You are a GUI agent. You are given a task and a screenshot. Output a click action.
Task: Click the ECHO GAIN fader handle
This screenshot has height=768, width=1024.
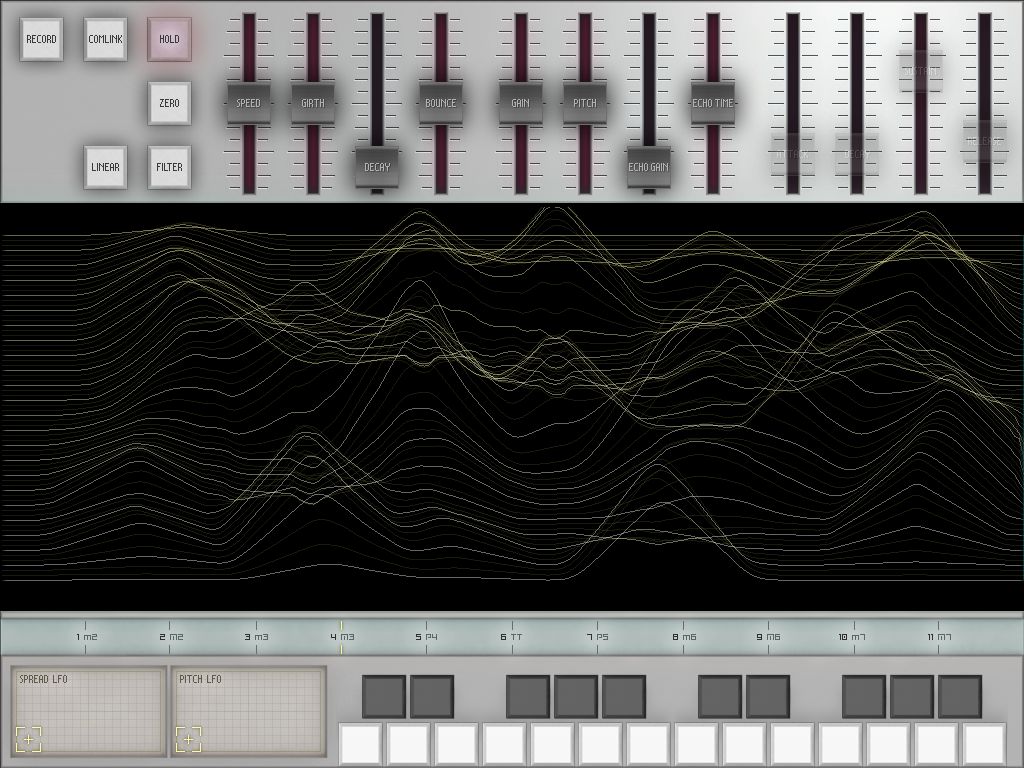[648, 167]
